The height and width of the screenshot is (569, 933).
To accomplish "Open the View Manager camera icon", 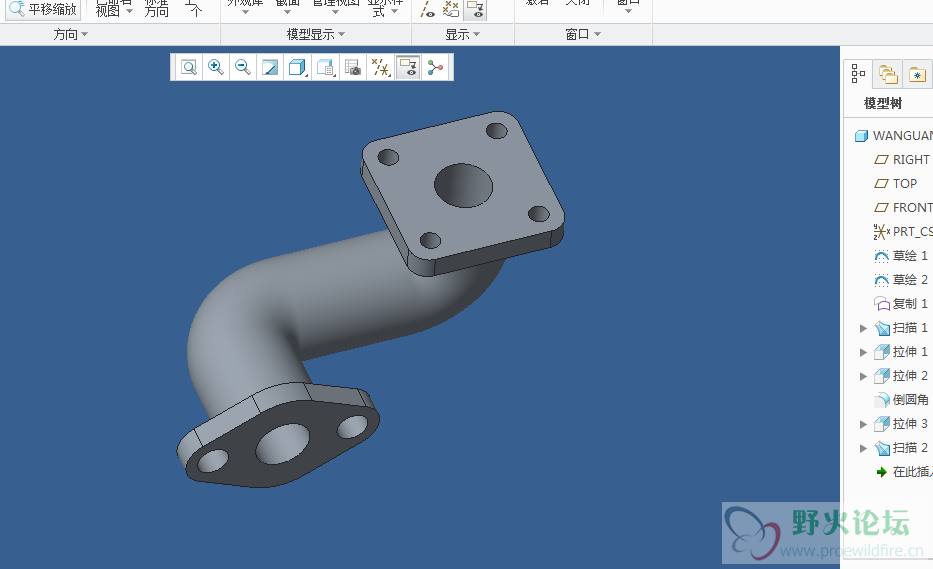I will pos(353,67).
